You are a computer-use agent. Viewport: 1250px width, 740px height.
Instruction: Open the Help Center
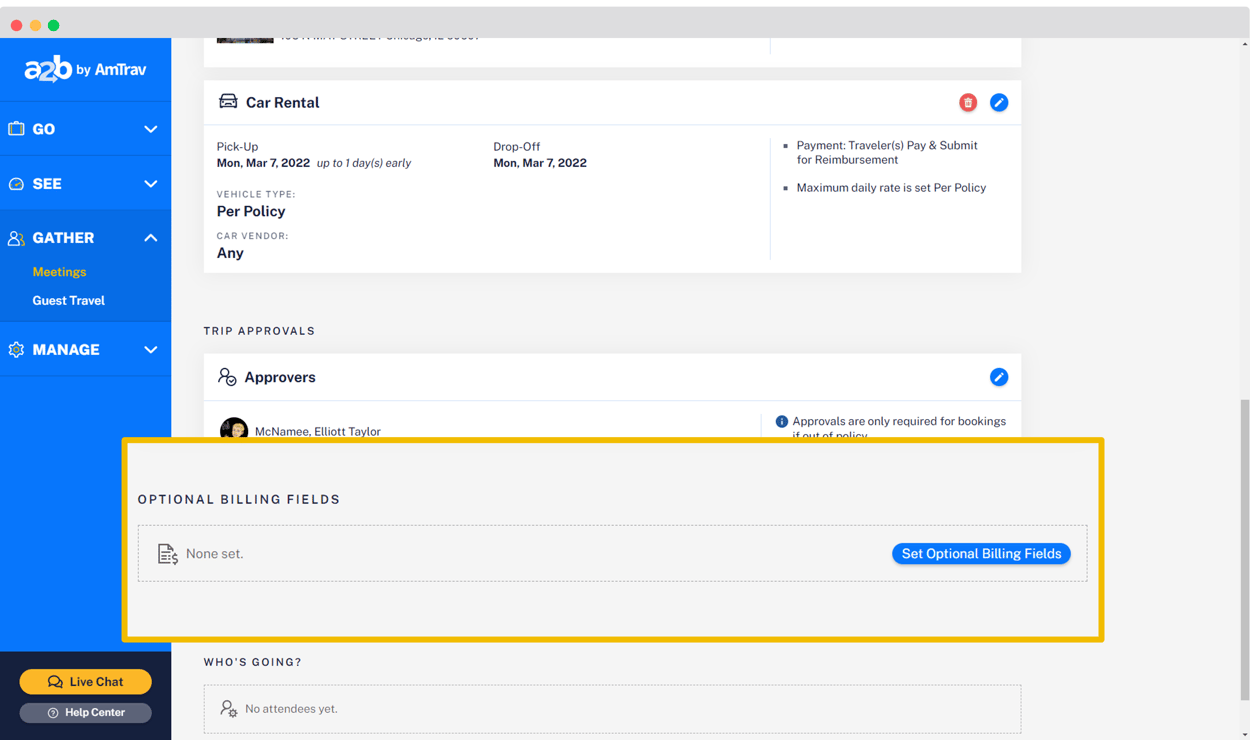click(x=85, y=712)
